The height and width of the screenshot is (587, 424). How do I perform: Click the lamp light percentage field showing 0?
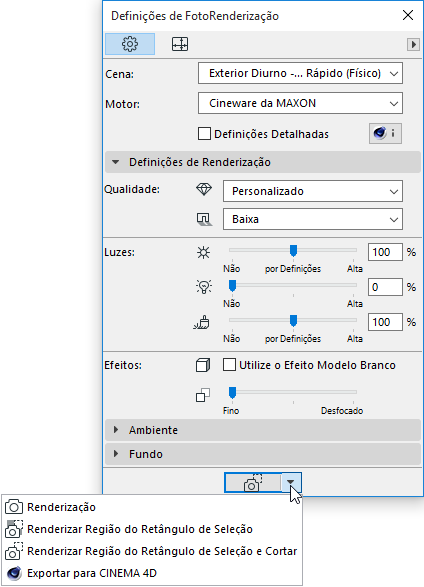click(x=385, y=287)
